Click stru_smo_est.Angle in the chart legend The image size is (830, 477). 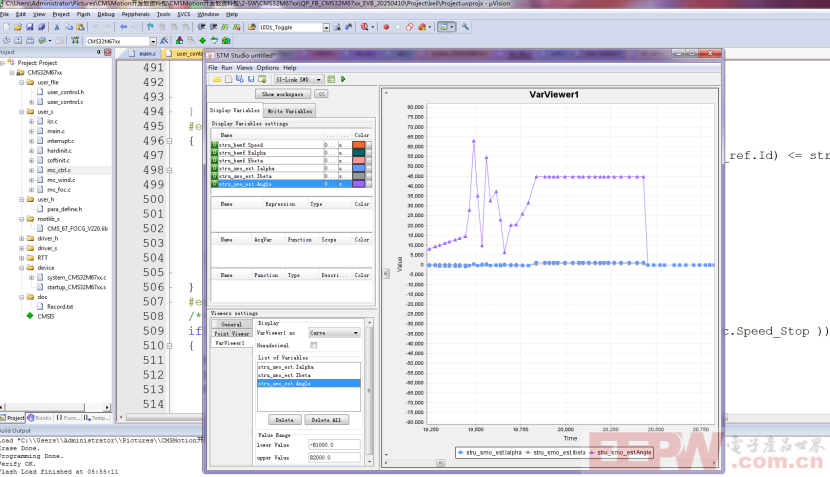pos(620,453)
